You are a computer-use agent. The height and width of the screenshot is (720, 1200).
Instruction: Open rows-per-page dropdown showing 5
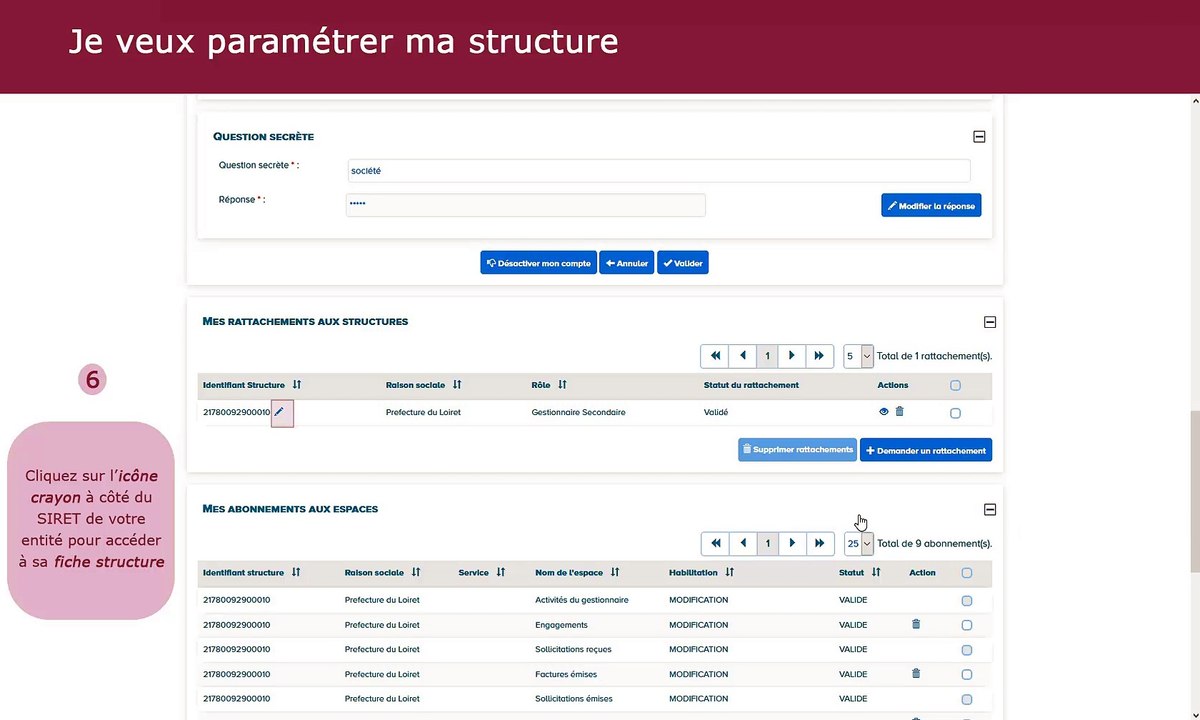pyautogui.click(x=858, y=355)
